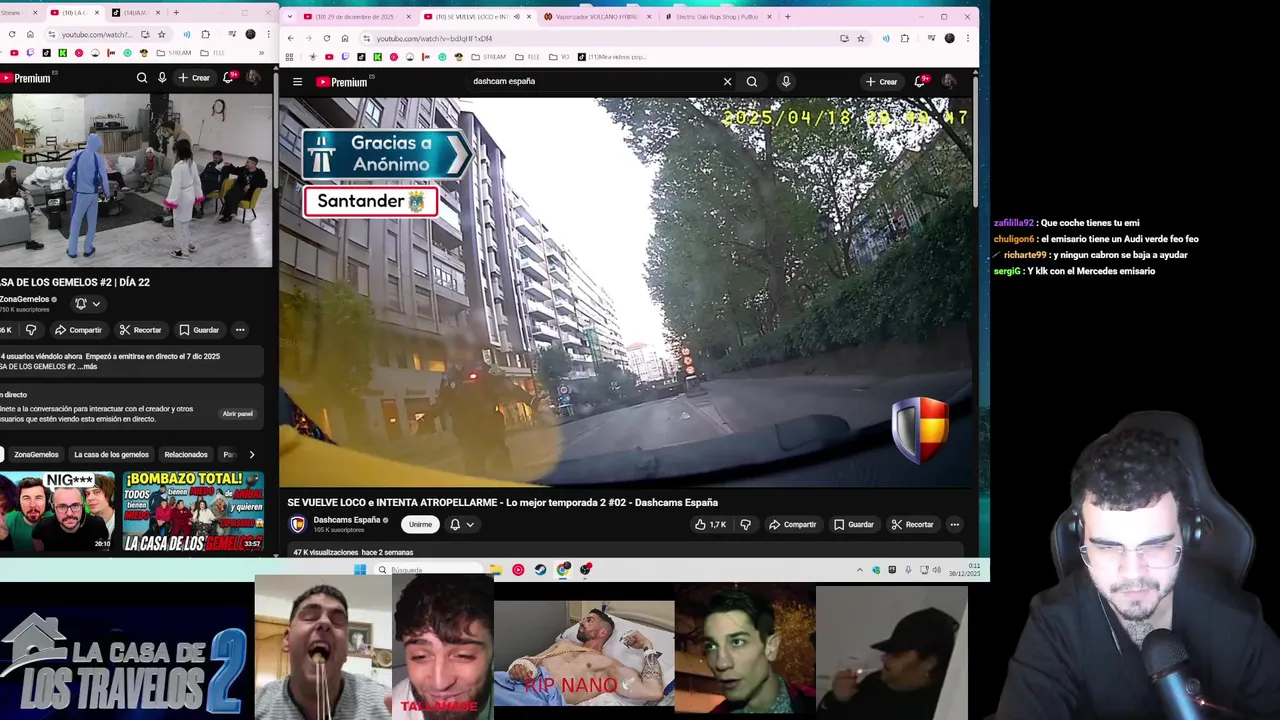Notifications bell in left YouTube window
This screenshot has width=1280, height=720.
coord(229,77)
